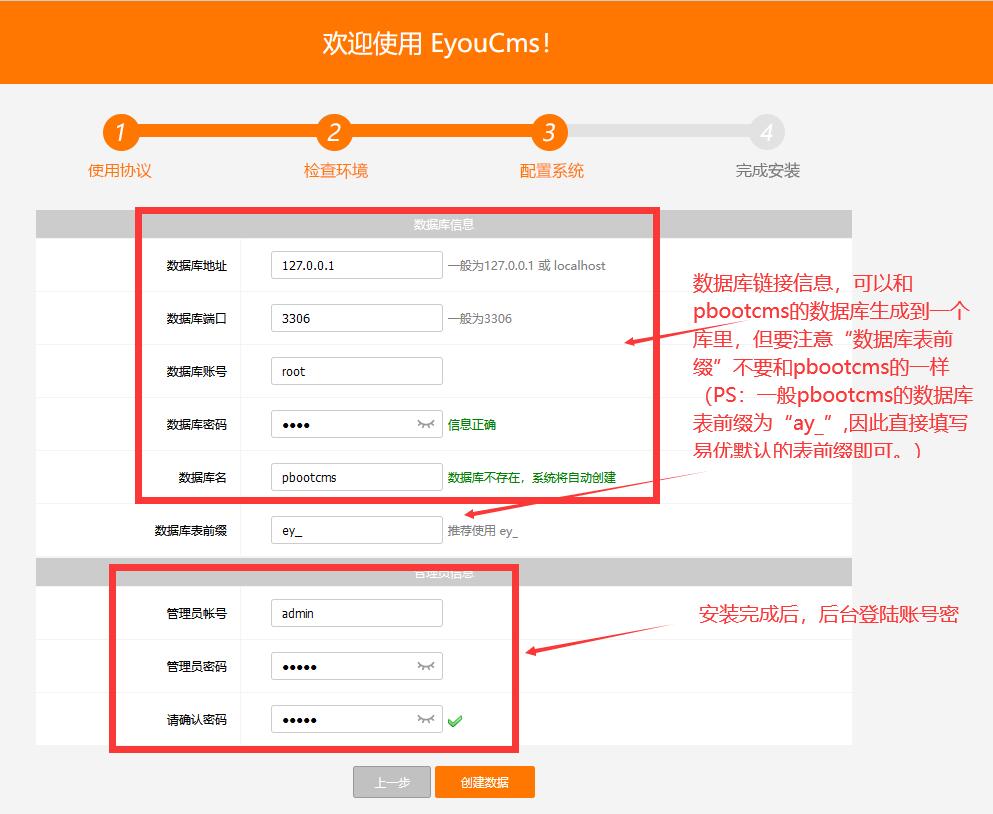Click the 管理员帐号 label
This screenshot has height=814, width=993.
point(197,614)
